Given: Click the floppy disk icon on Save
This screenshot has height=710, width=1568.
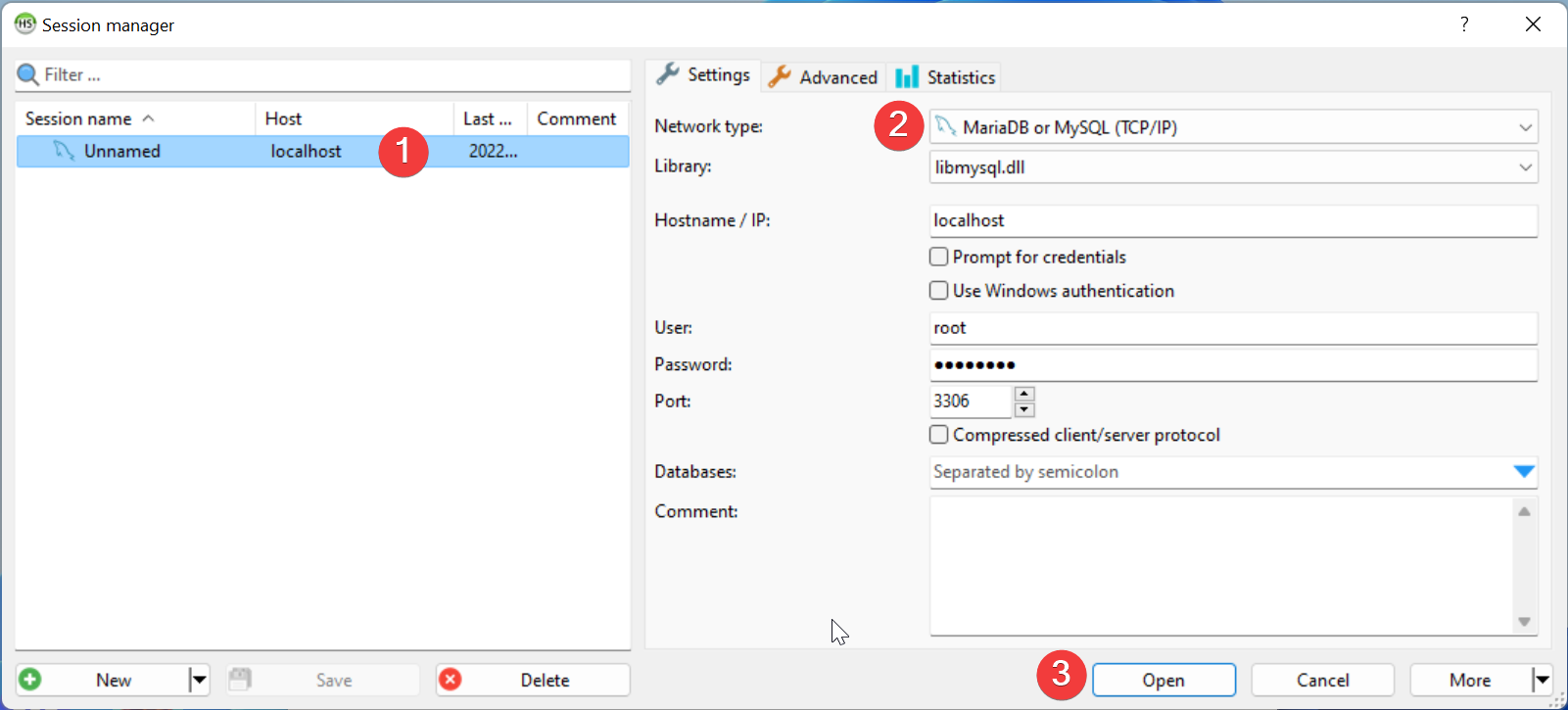Looking at the screenshot, I should coord(240,679).
